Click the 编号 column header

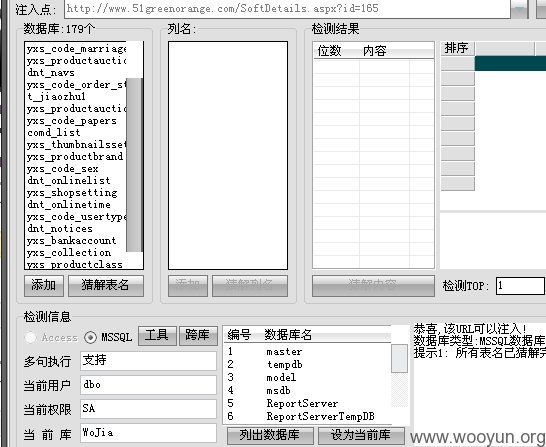click(x=239, y=335)
